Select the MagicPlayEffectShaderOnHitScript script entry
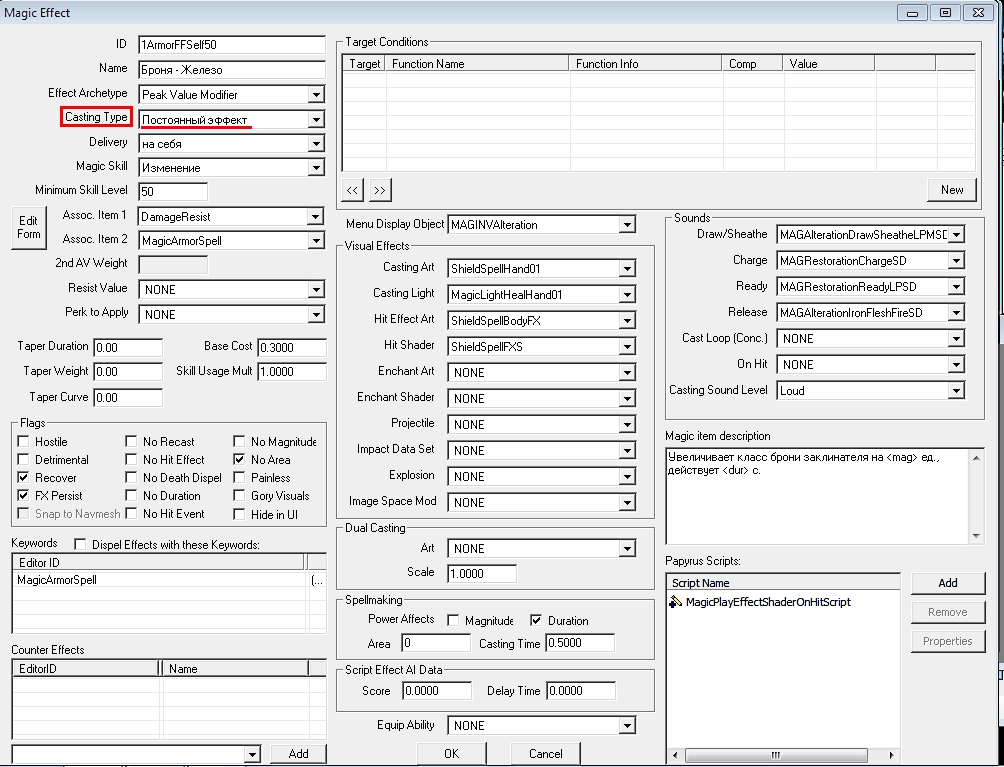This screenshot has height=767, width=1004. 767,602
